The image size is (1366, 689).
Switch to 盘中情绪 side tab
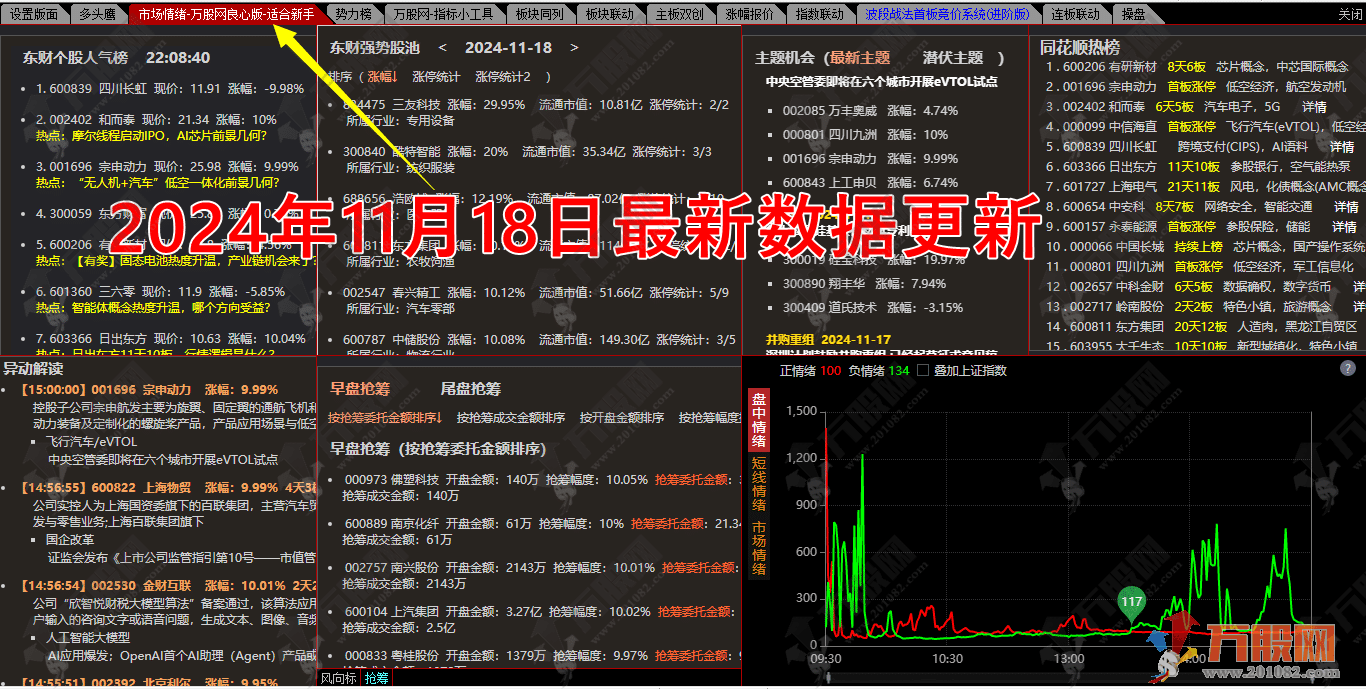758,420
